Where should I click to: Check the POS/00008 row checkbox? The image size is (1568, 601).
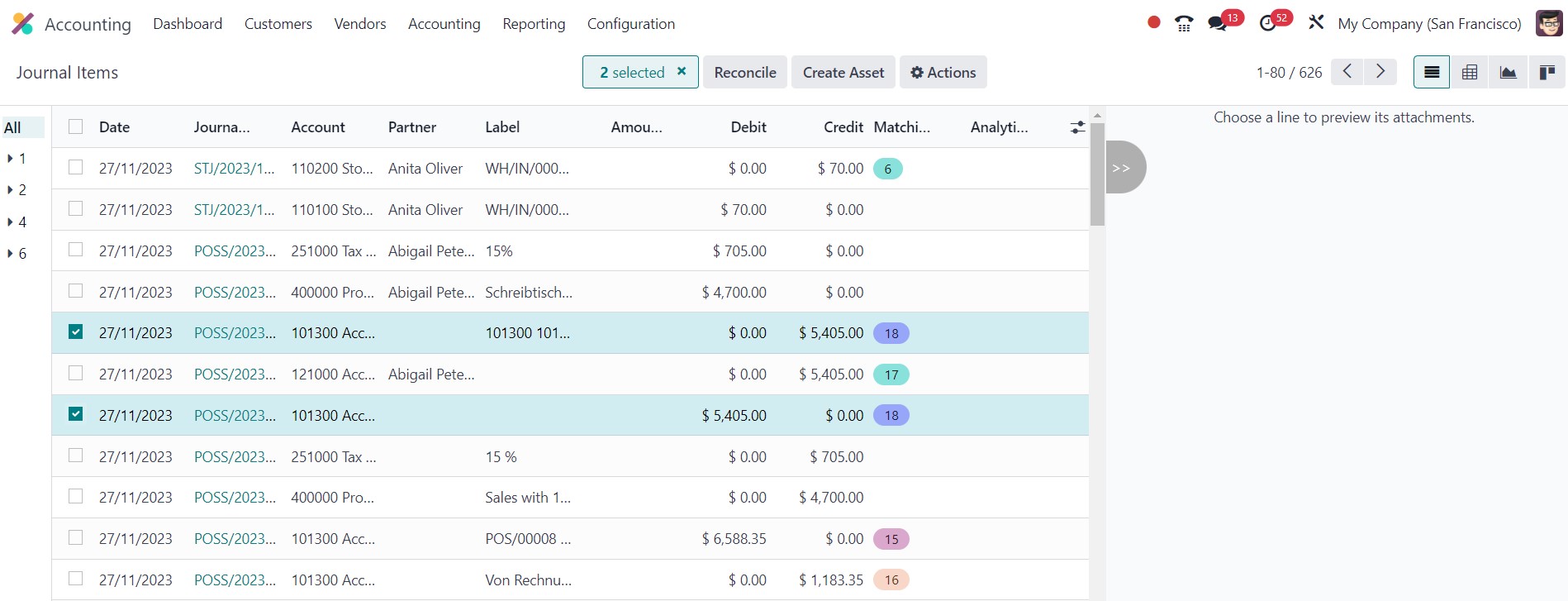click(x=76, y=537)
